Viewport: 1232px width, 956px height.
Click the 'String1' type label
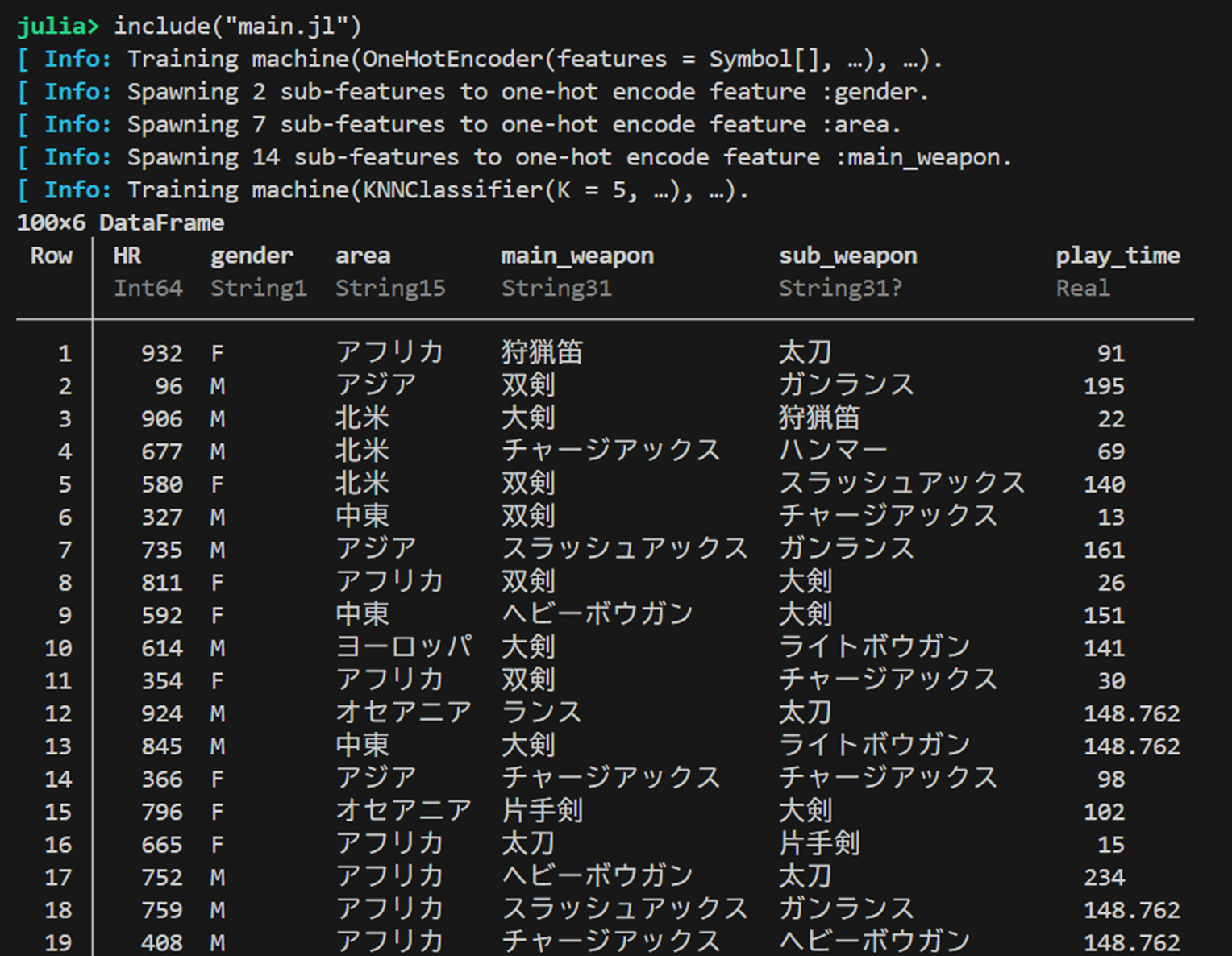(x=259, y=289)
